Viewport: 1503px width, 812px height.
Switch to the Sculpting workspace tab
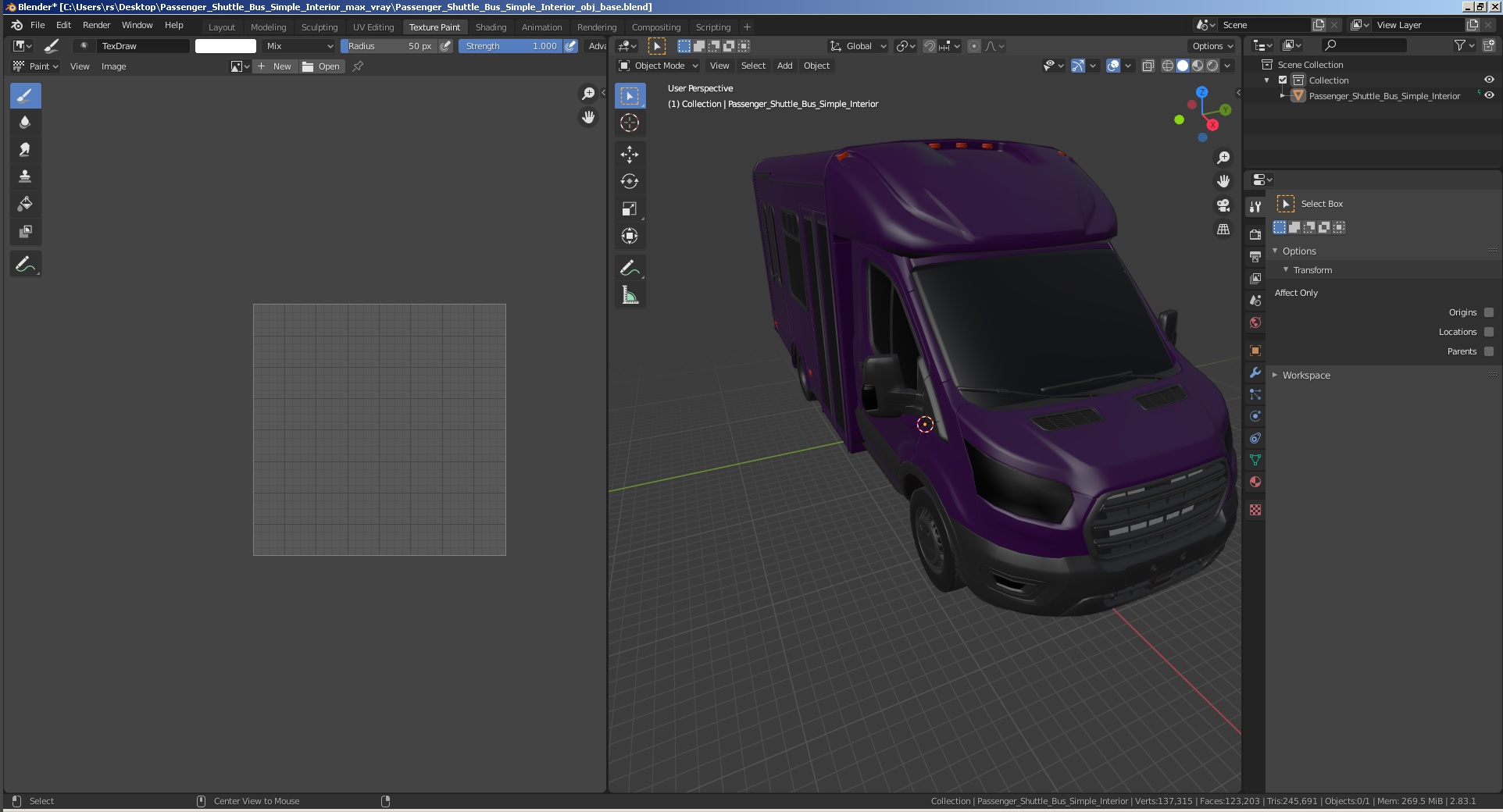coord(320,27)
